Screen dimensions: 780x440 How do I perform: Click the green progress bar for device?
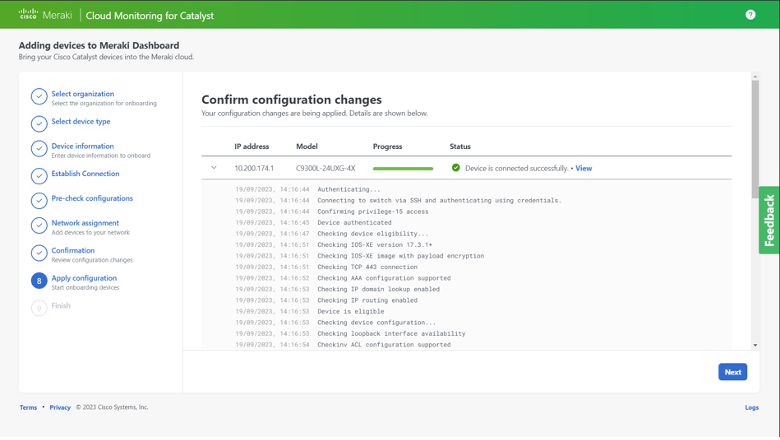[403, 168]
